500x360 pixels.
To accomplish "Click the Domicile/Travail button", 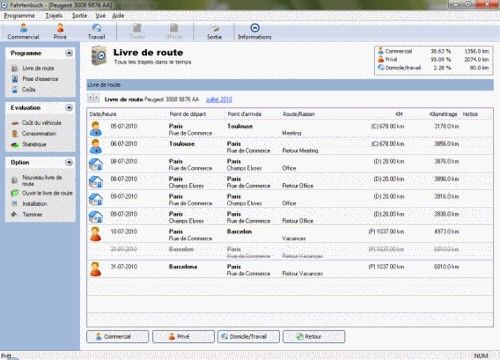I will click(x=248, y=336).
